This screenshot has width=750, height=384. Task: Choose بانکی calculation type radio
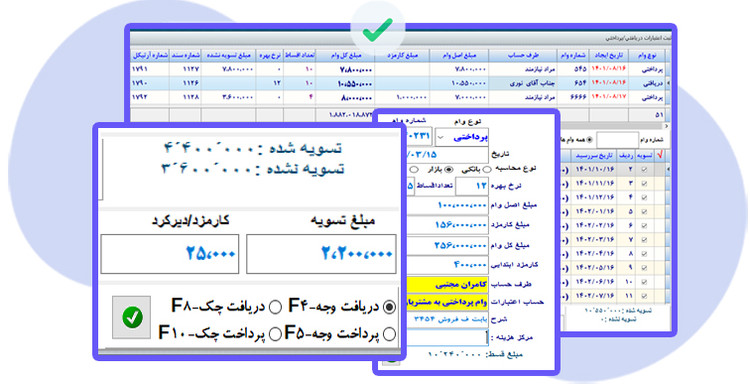487,169
